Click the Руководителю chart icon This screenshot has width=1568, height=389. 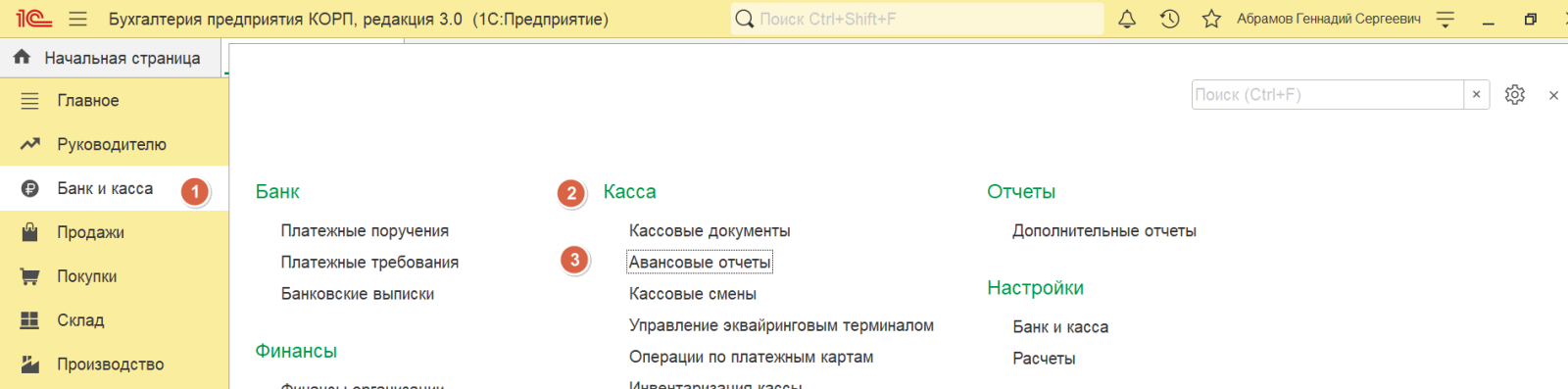tap(30, 144)
